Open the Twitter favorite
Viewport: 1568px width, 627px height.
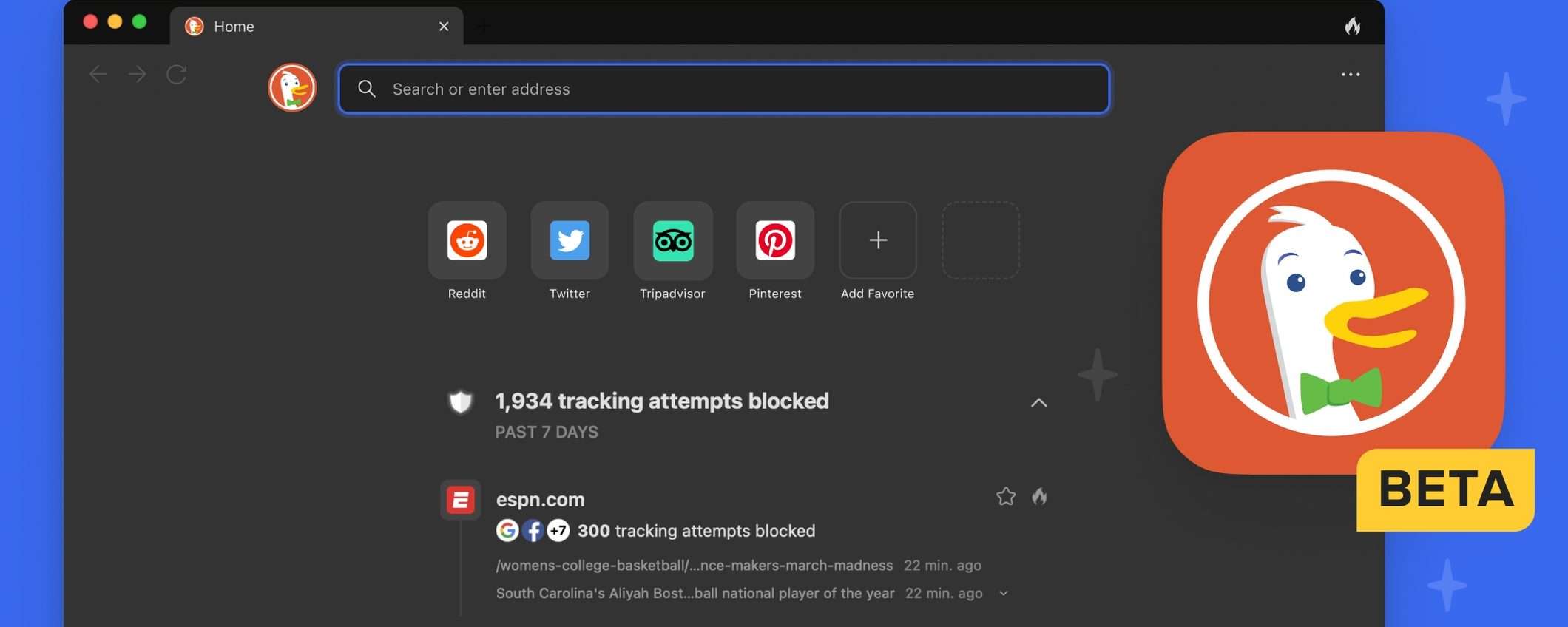click(x=570, y=240)
